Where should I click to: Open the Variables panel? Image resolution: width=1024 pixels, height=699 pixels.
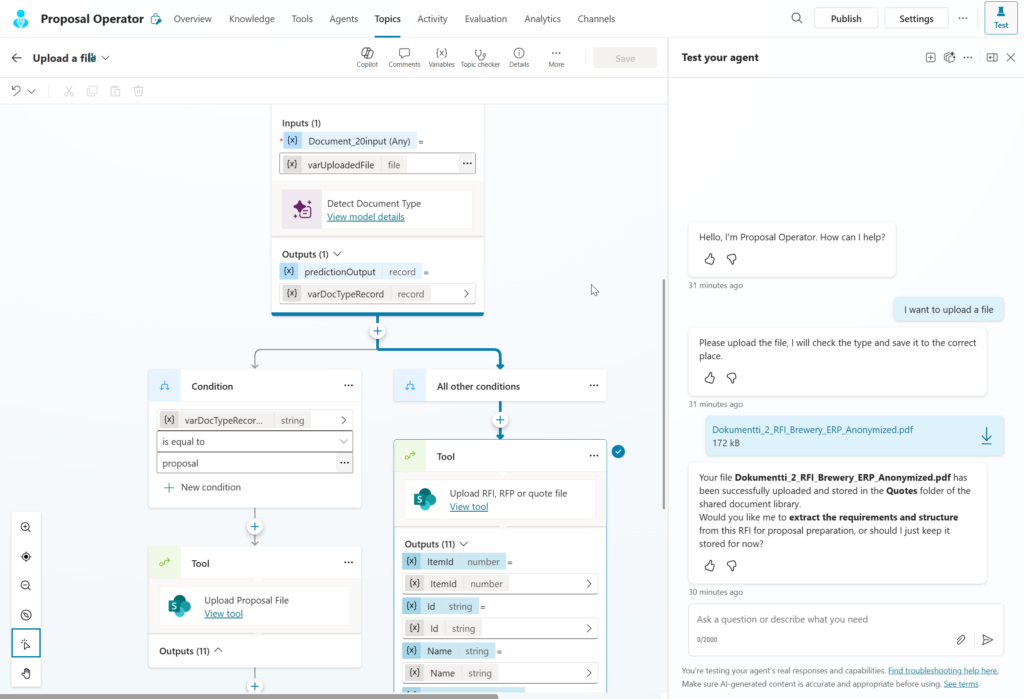pyautogui.click(x=441, y=57)
